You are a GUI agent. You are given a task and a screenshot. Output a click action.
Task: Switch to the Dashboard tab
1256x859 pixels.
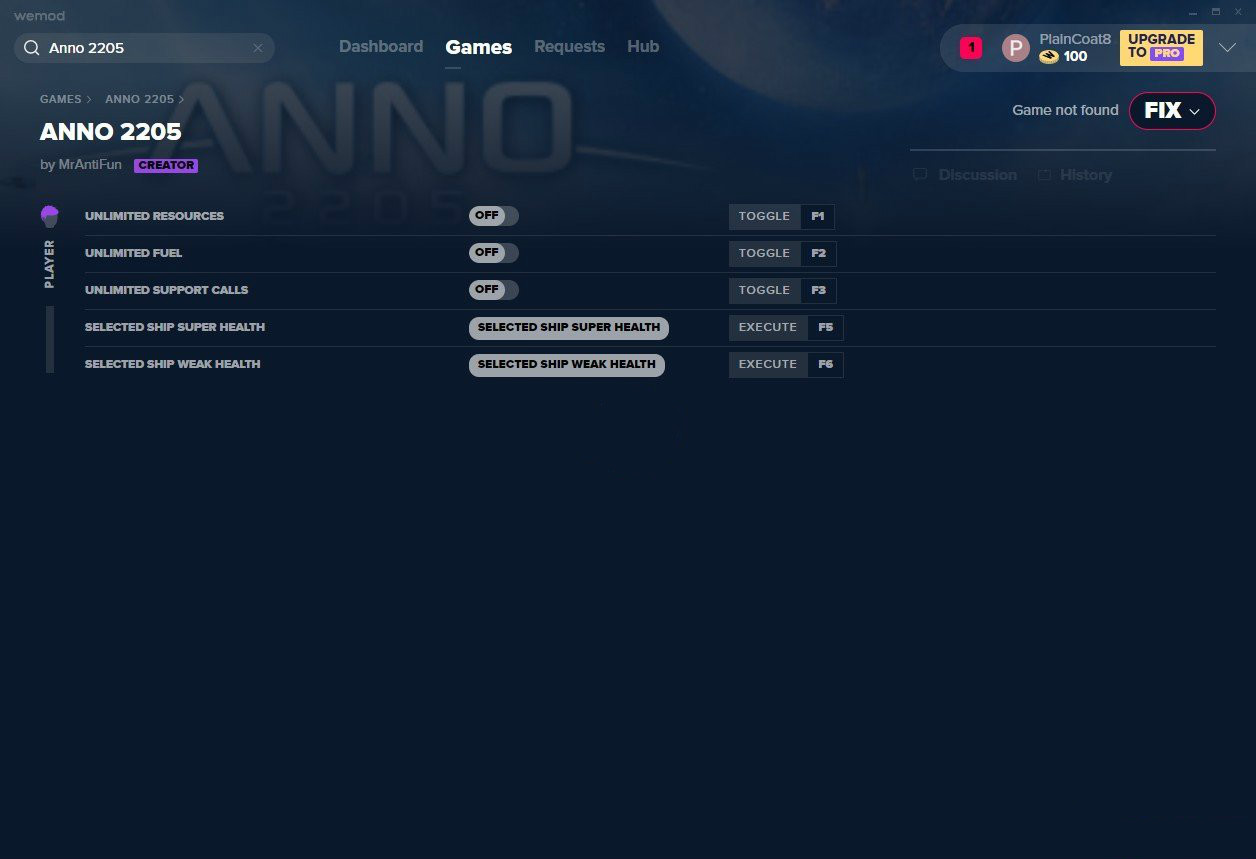pyautogui.click(x=381, y=47)
